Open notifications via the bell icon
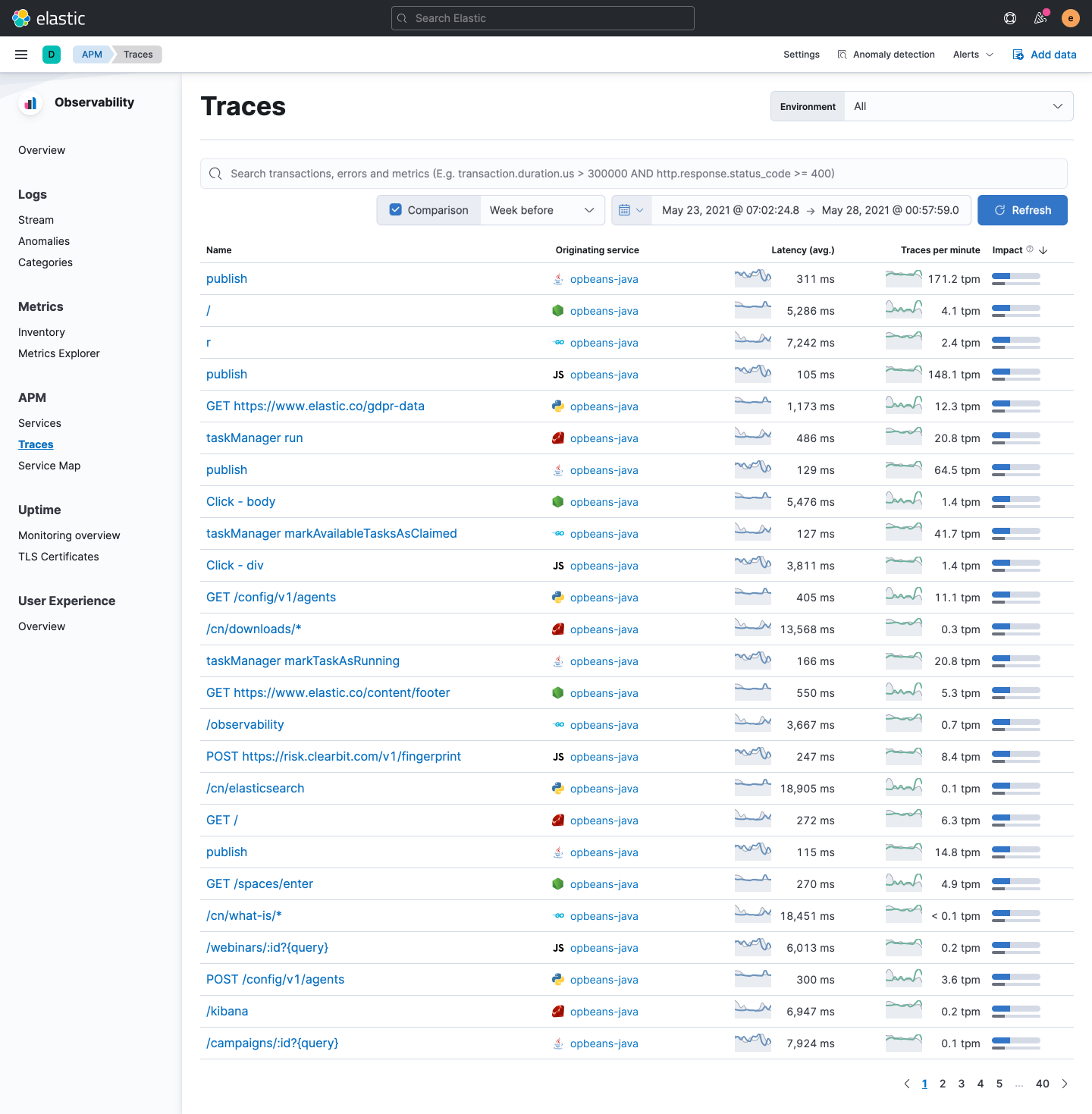1092x1114 pixels. click(1040, 17)
